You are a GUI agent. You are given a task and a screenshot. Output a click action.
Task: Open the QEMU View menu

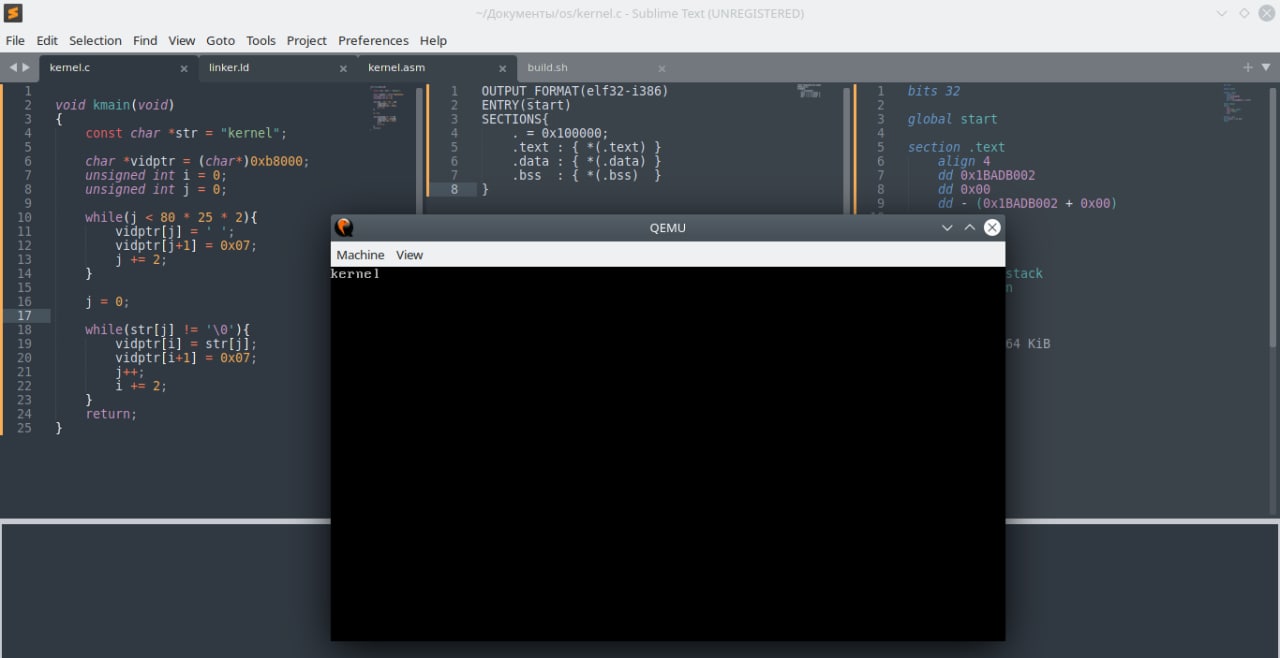pos(409,255)
